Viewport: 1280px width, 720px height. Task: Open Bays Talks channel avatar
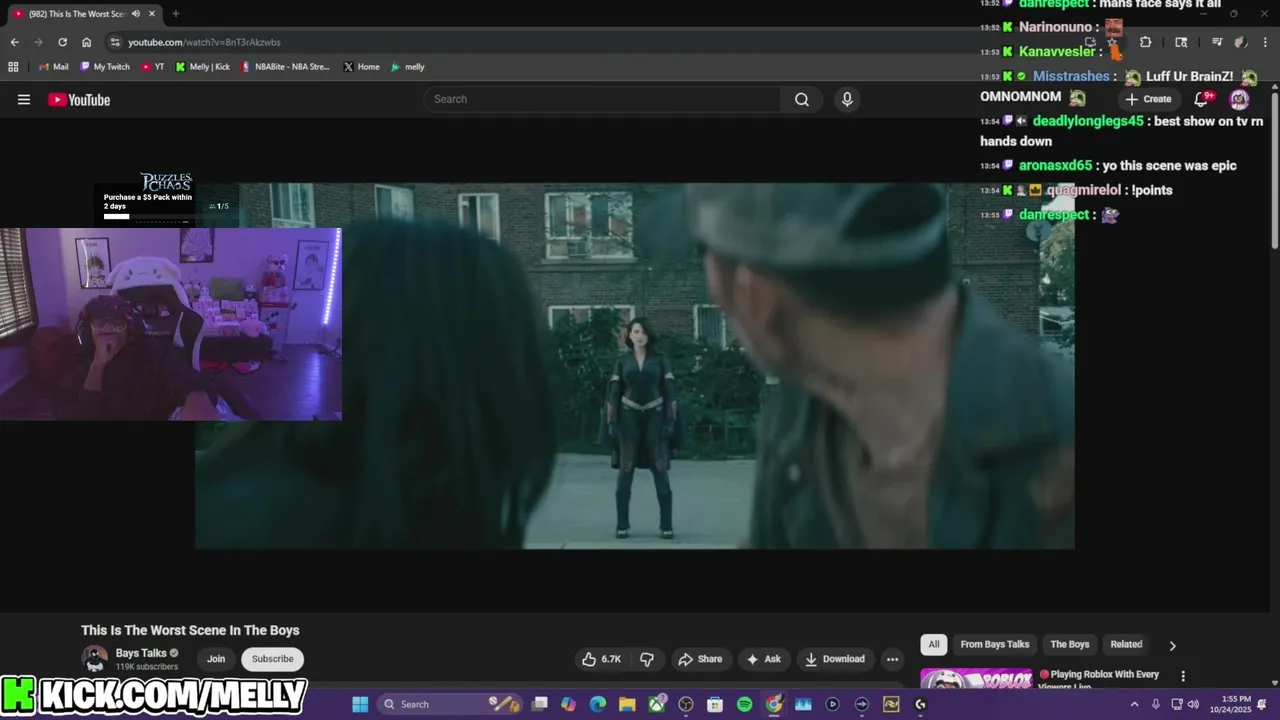click(95, 659)
